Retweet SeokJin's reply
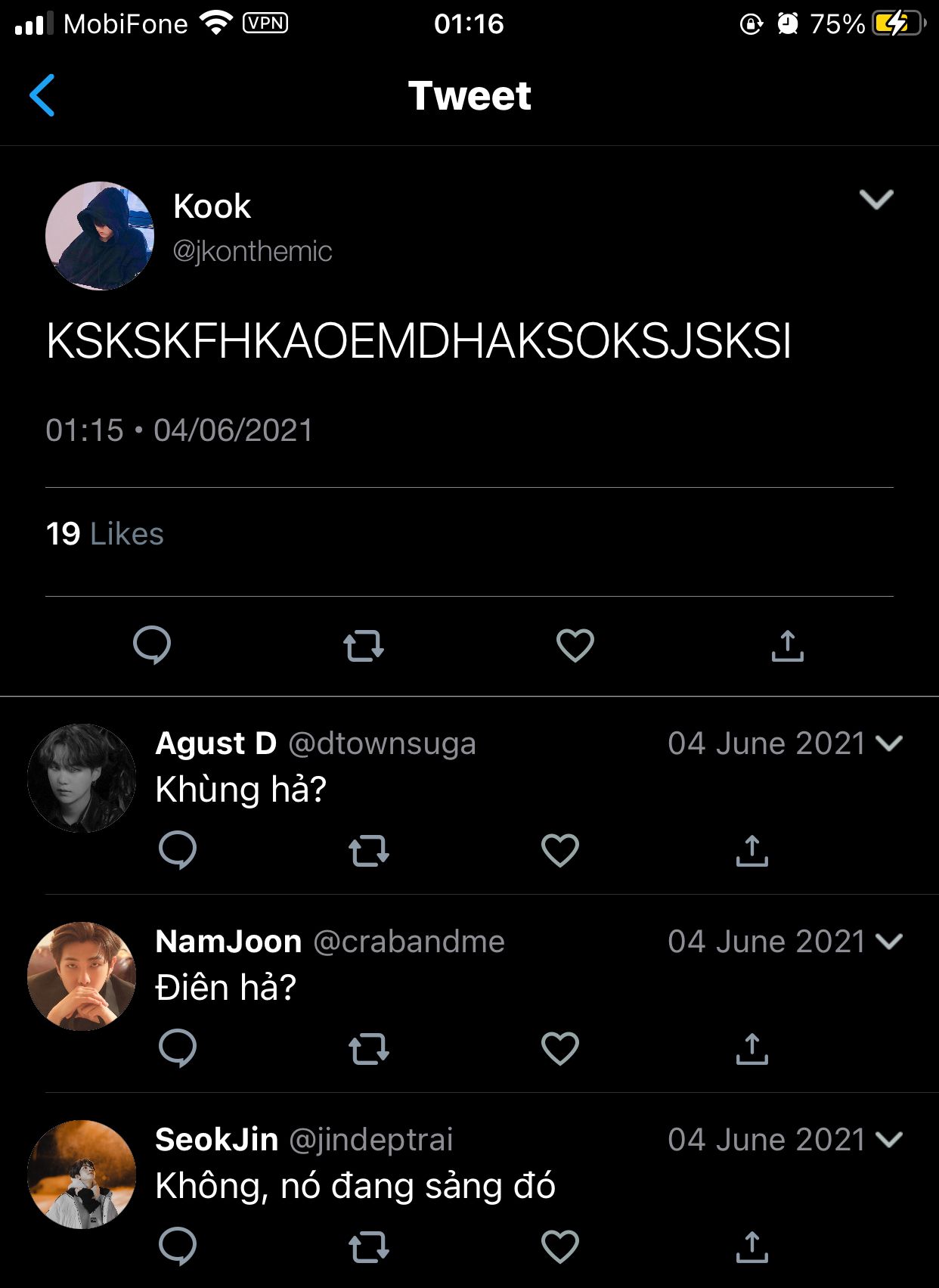 369,1248
